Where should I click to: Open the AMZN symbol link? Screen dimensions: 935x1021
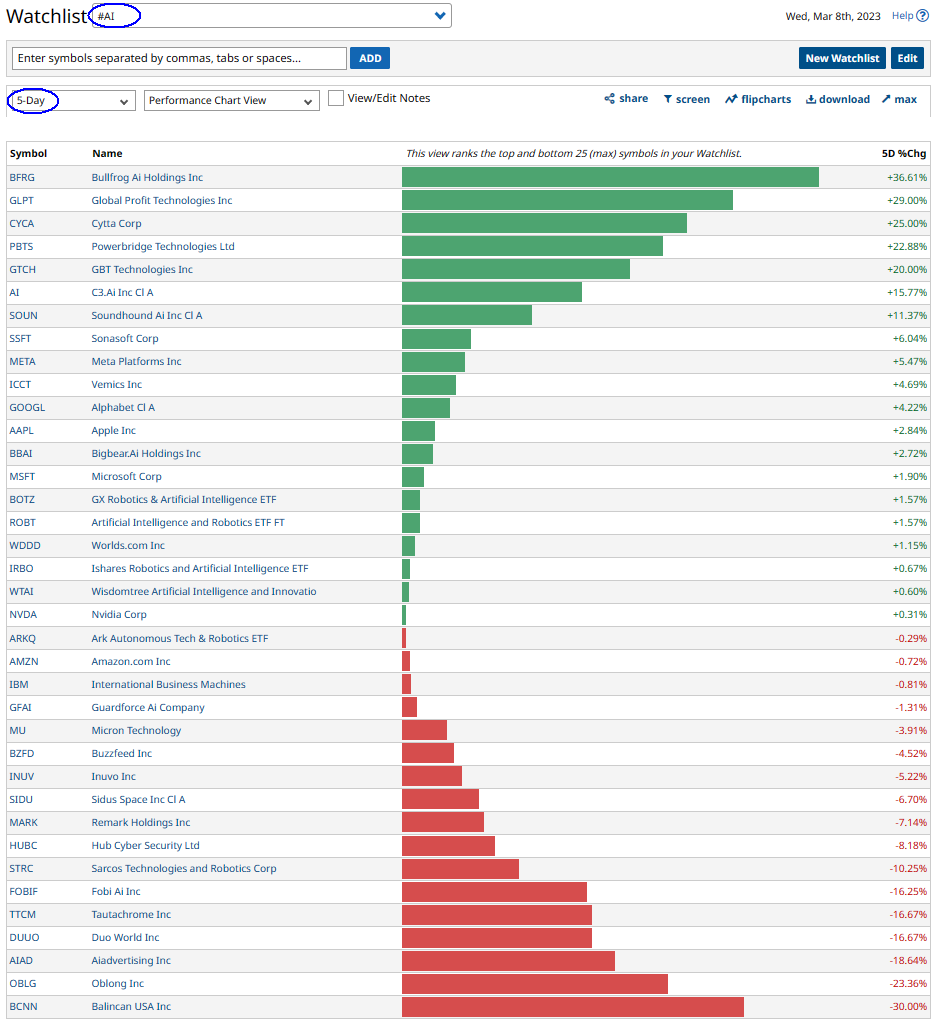(24, 662)
